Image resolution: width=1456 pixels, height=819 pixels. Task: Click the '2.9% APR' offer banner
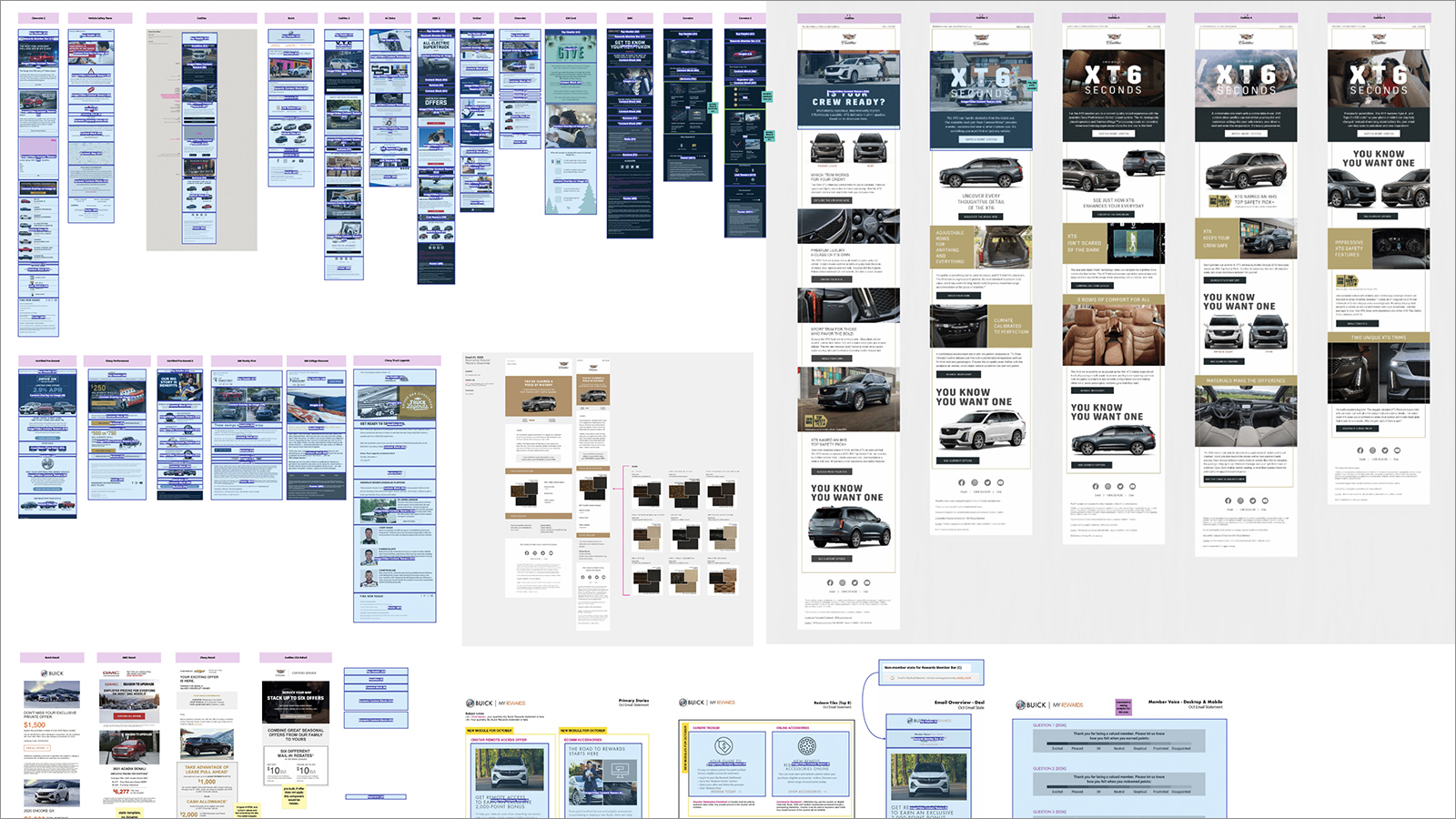click(47, 389)
